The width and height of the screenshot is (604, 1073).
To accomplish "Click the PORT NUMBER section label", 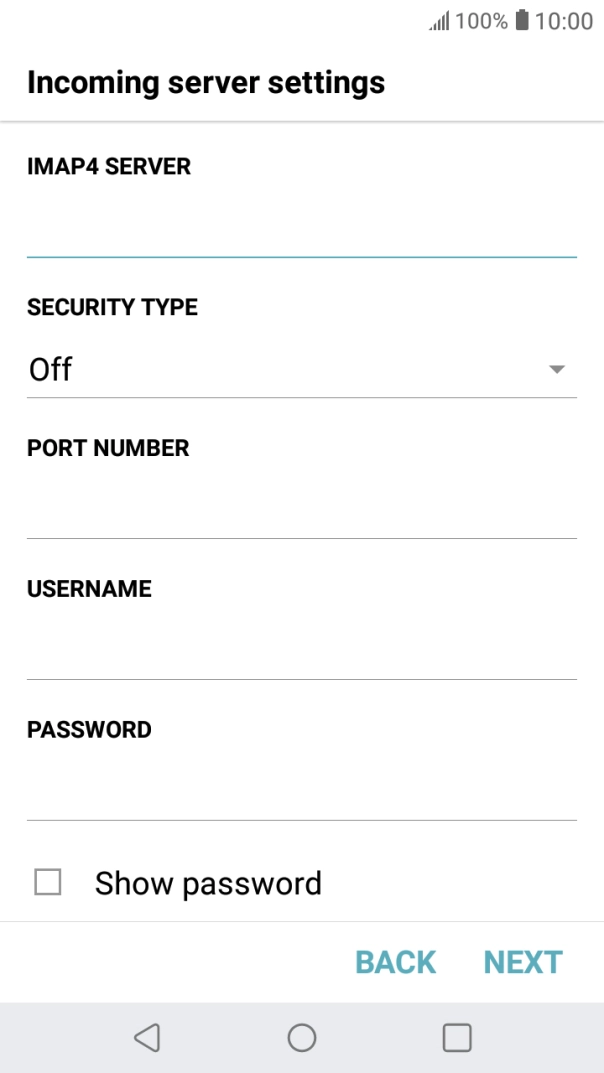I will click(x=108, y=448).
